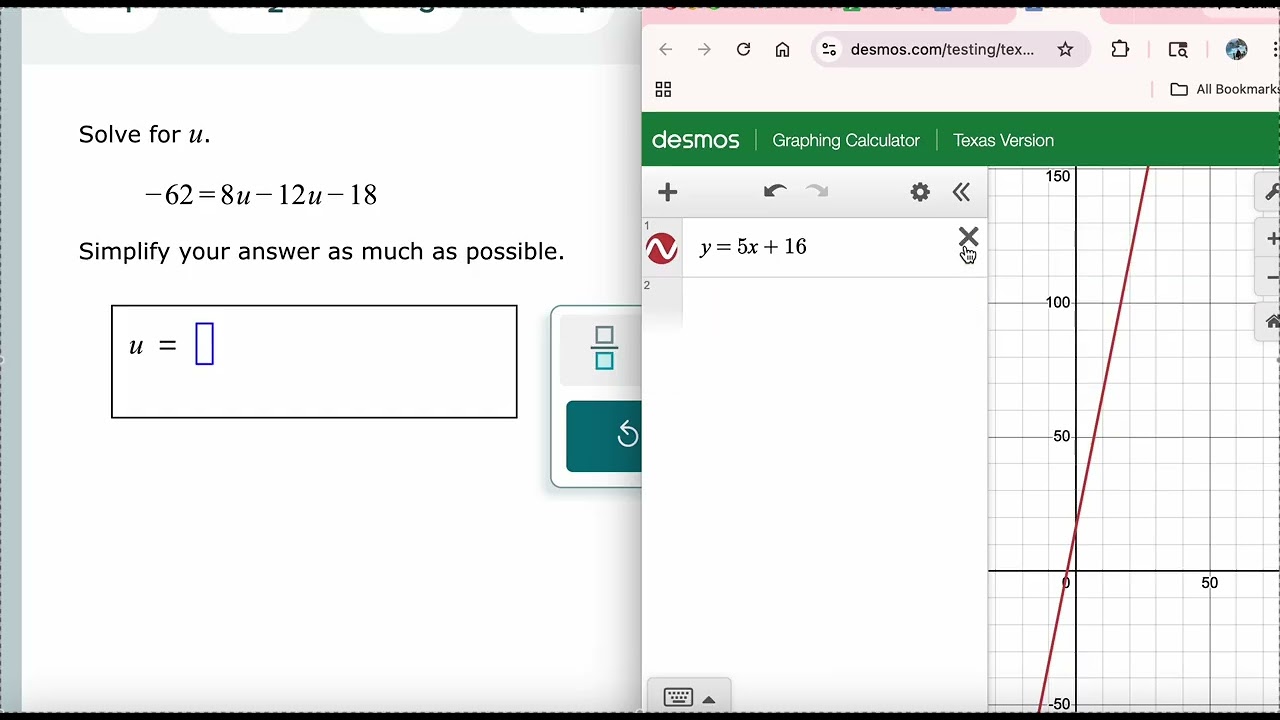Click the Texas Version label
The image size is (1280, 720).
click(x=1003, y=140)
